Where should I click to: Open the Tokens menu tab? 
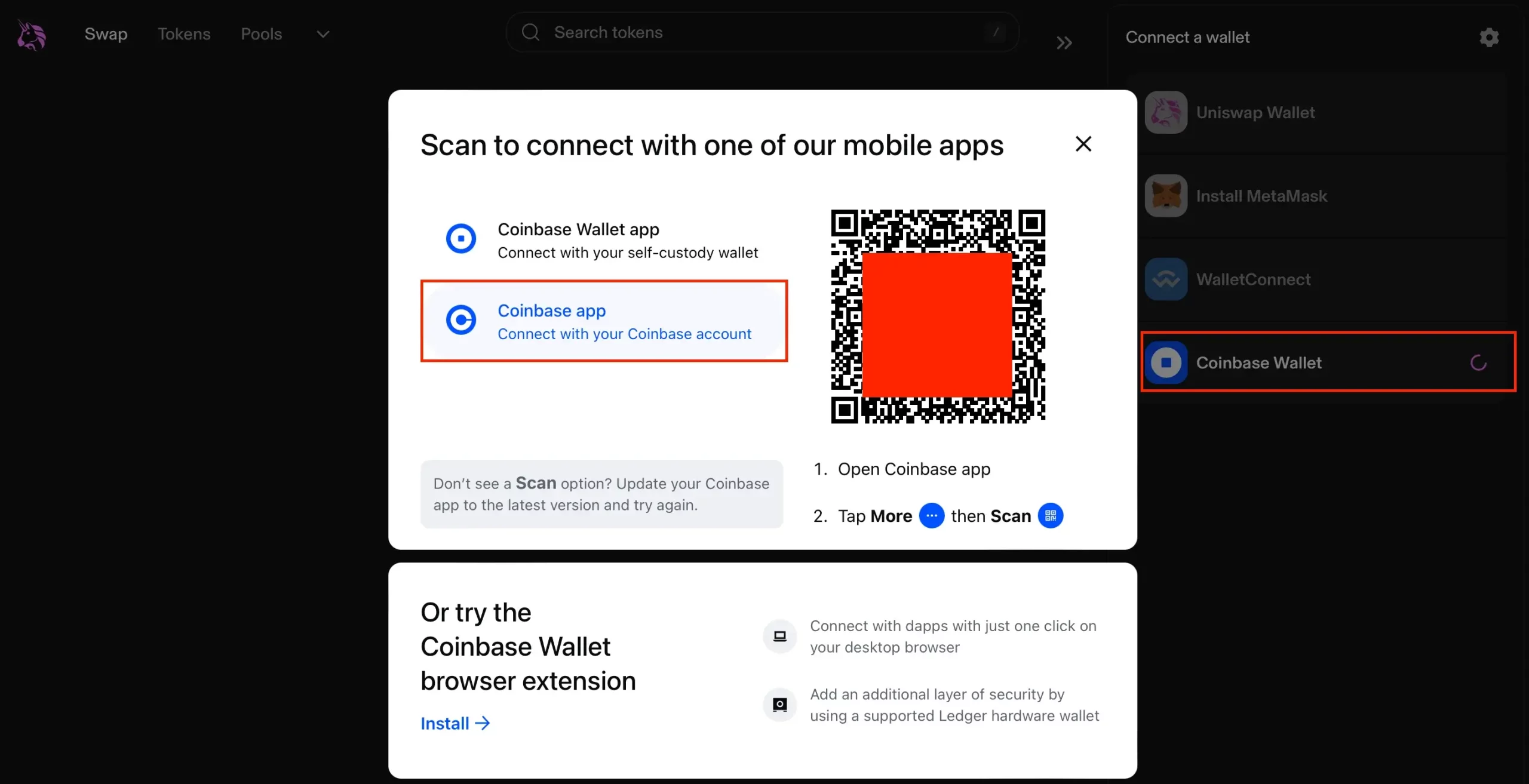click(x=184, y=33)
